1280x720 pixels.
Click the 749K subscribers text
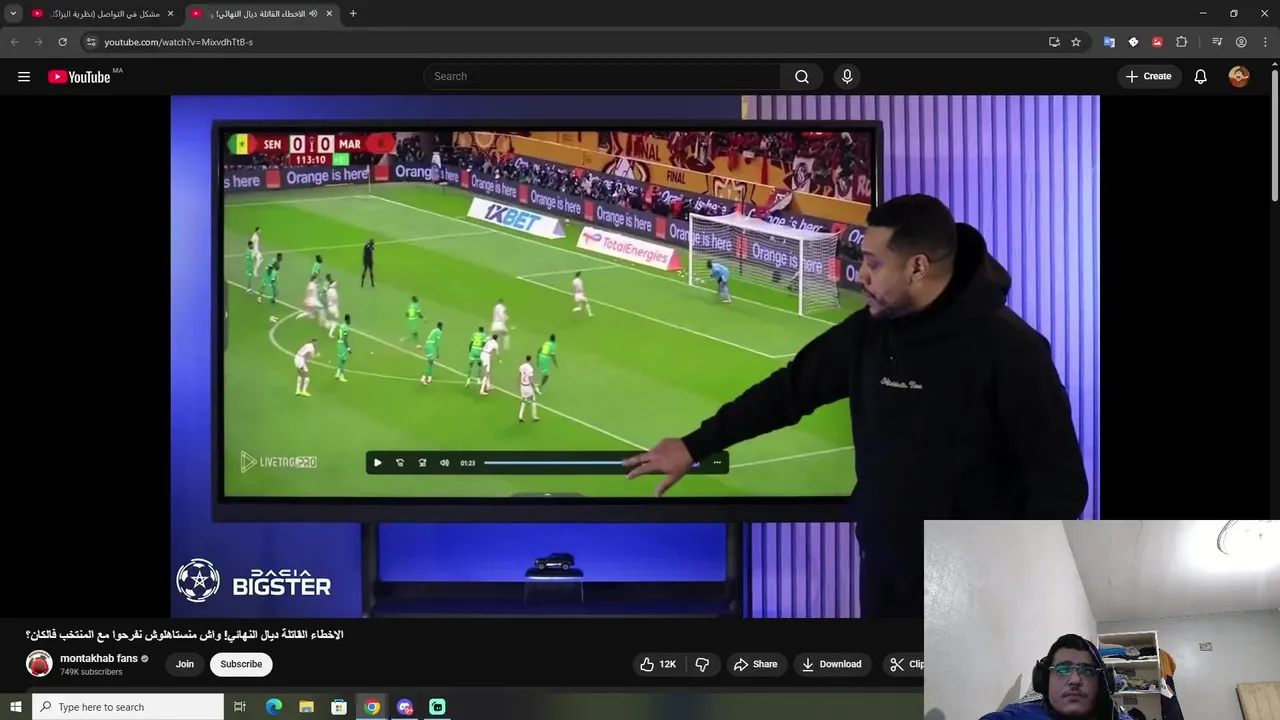[91, 672]
